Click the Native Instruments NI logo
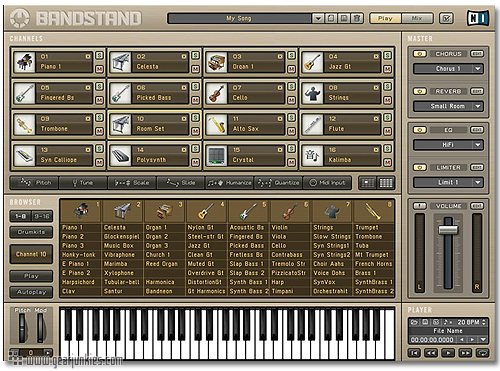 tap(478, 18)
